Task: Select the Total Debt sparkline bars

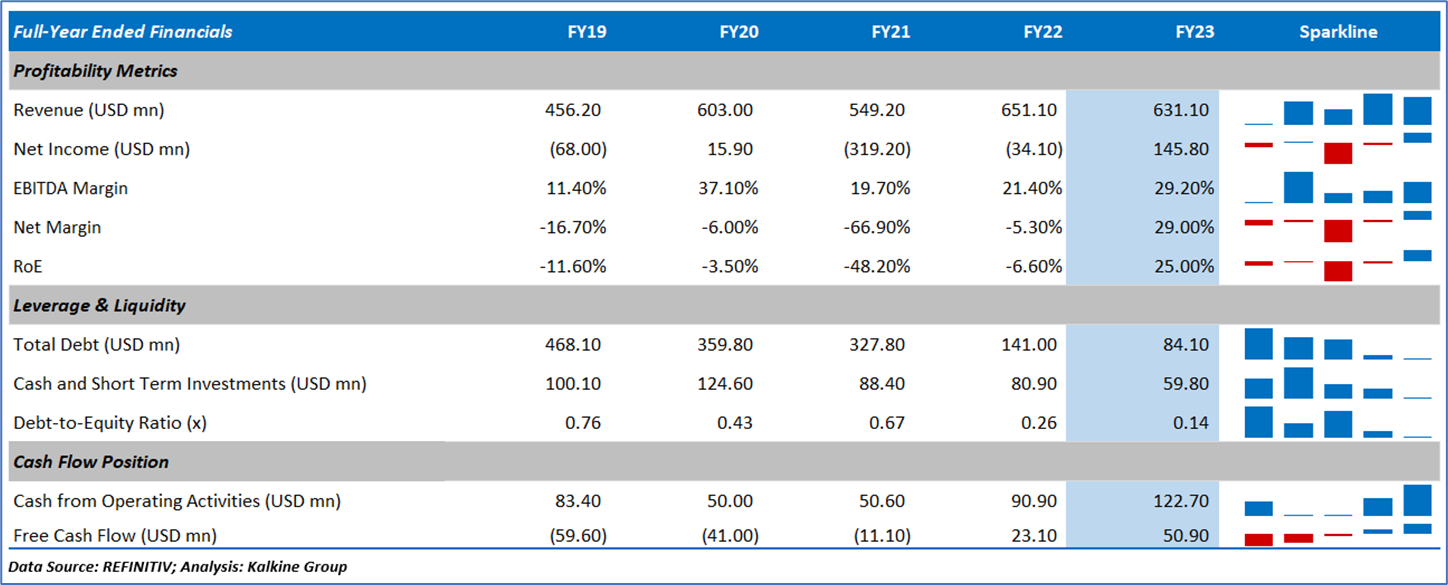Action: [x=1338, y=345]
